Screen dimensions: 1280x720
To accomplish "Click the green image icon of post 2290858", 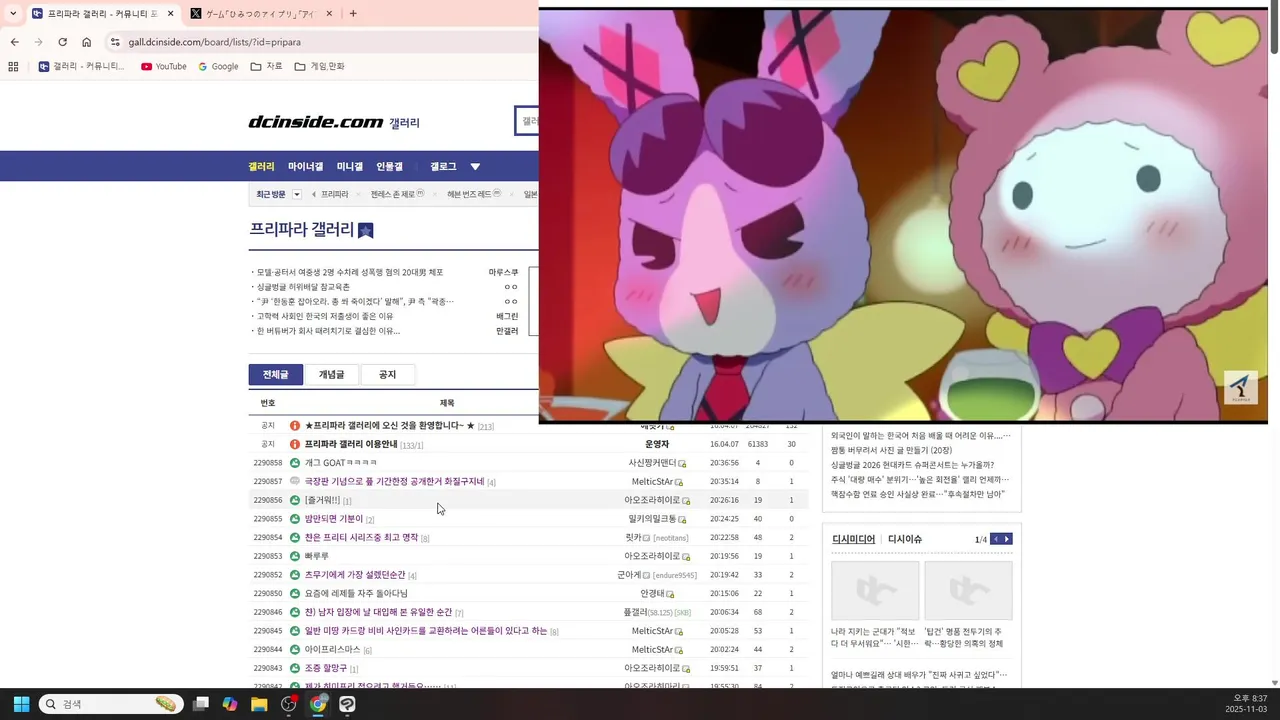I will (295, 463).
